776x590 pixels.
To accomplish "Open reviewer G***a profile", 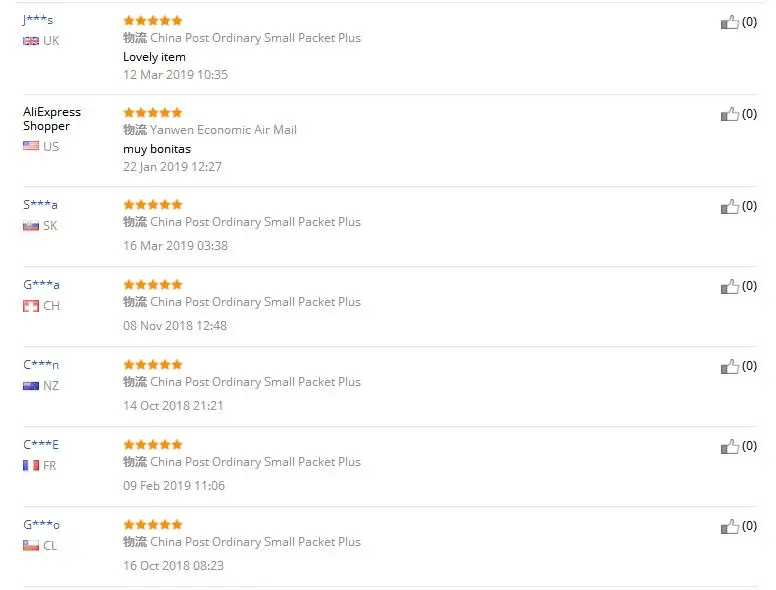I will 41,284.
